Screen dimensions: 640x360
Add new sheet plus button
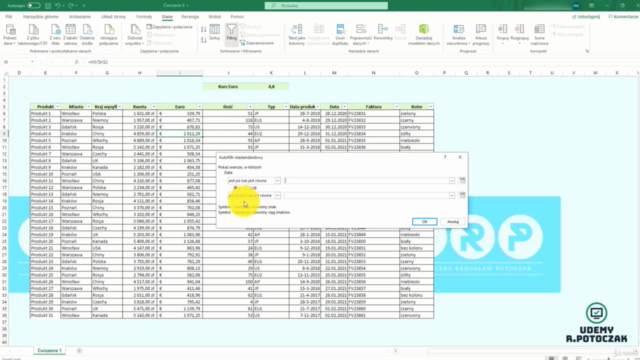click(x=79, y=351)
